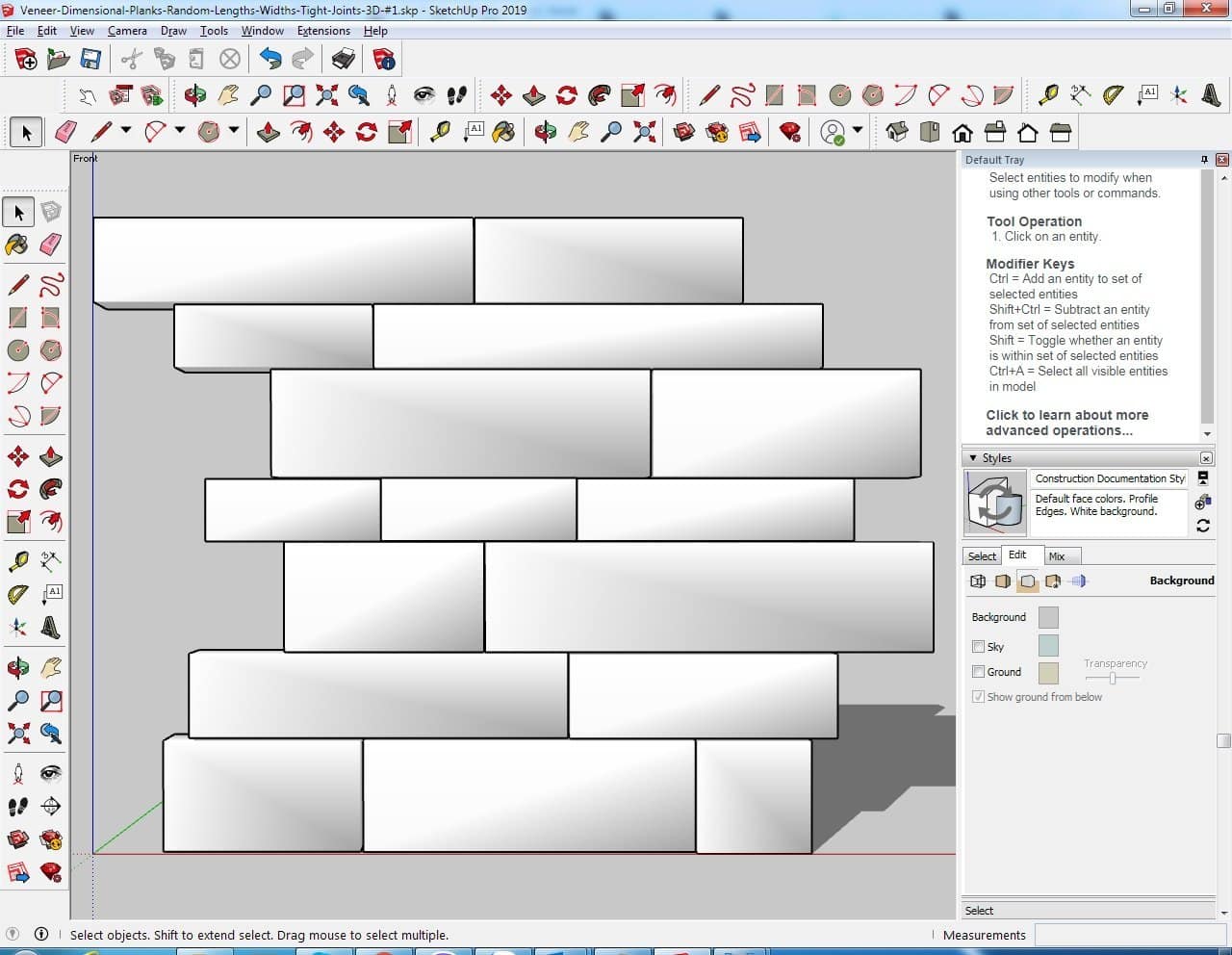Toggle Show ground from below checkbox
Viewport: 1232px width, 955px height.
point(978,697)
